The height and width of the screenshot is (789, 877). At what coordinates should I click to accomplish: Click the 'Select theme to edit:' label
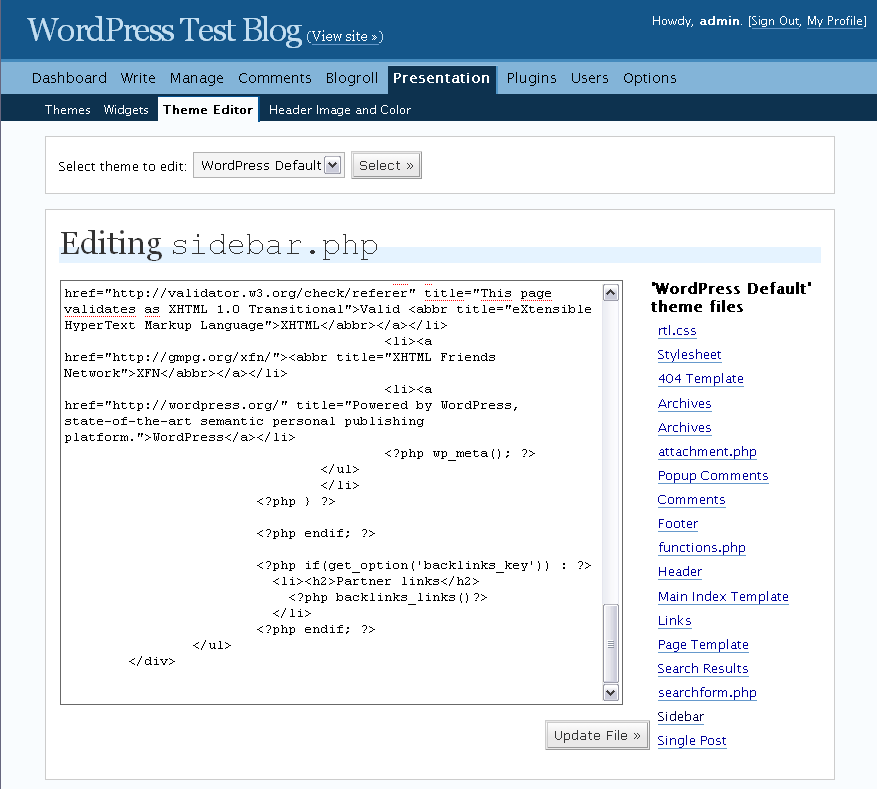click(x=122, y=167)
